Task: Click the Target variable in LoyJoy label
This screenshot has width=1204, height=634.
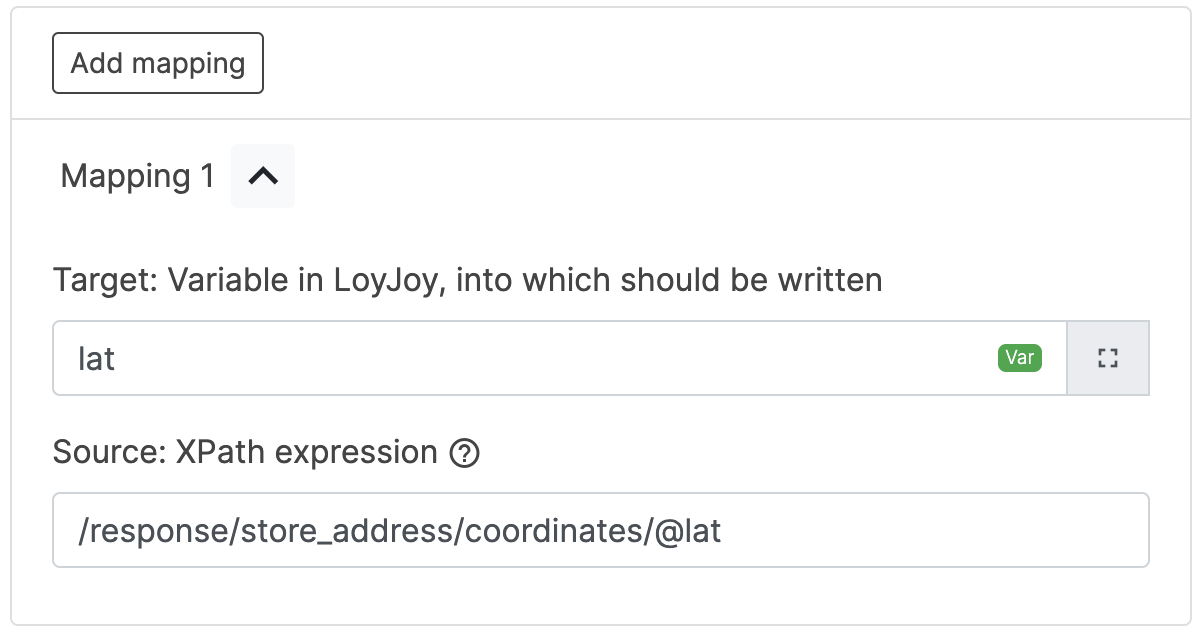Action: [x=467, y=280]
